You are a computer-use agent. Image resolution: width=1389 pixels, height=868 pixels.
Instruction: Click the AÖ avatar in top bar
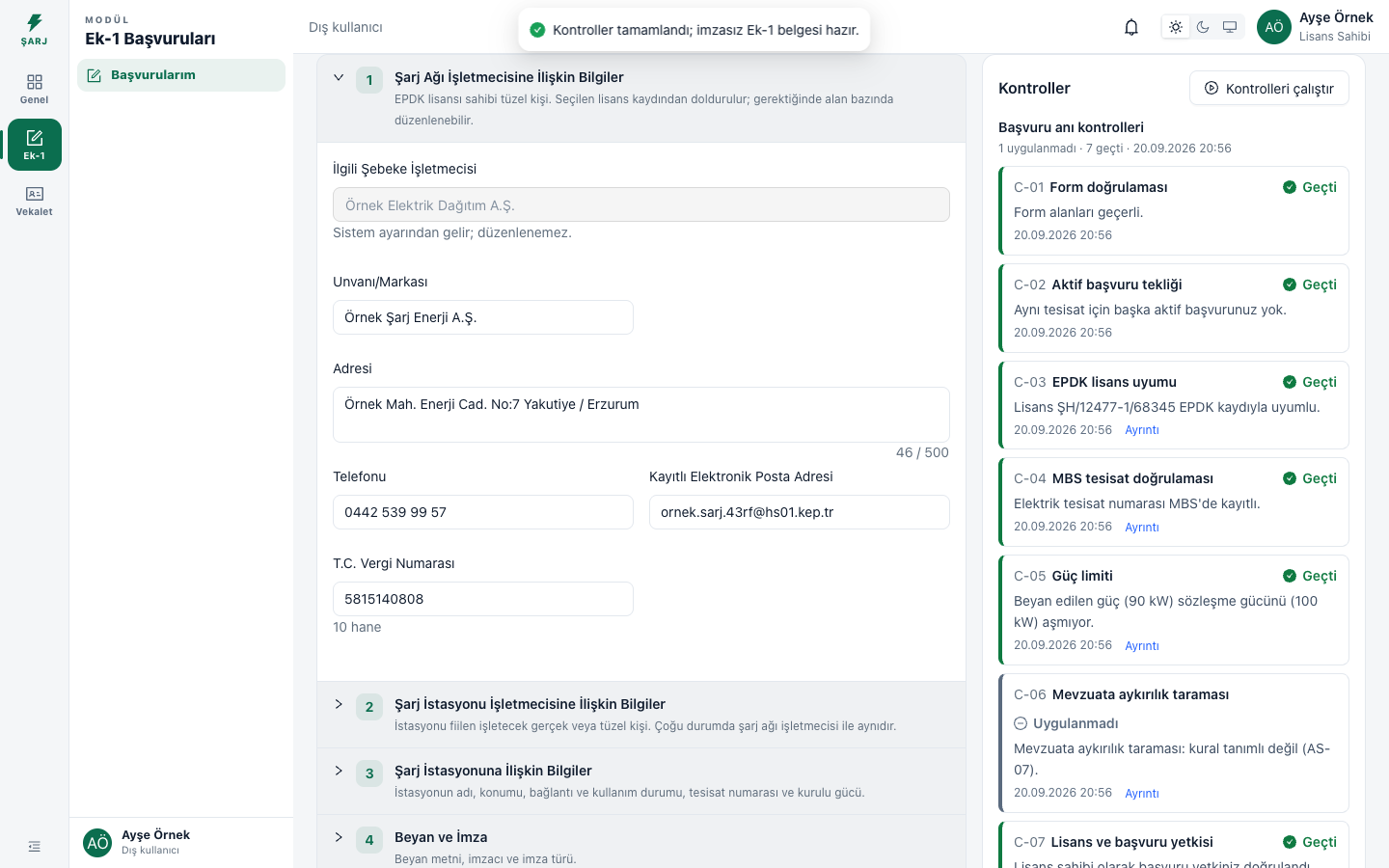pyautogui.click(x=1274, y=27)
